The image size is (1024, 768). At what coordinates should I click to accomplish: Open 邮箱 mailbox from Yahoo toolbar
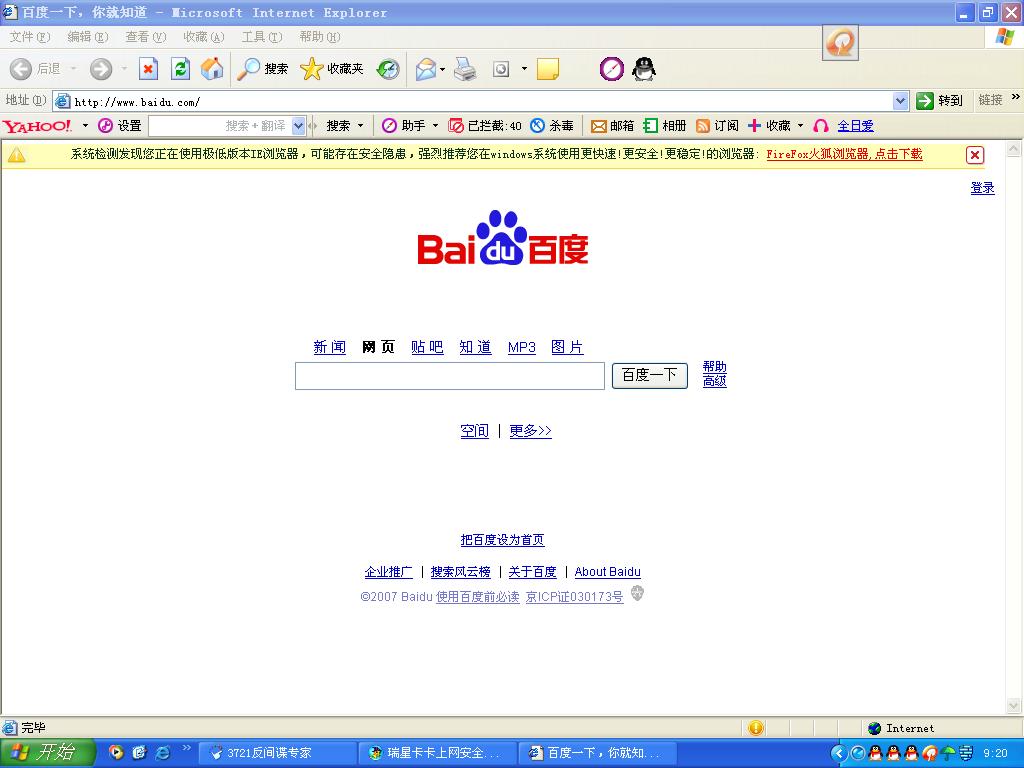point(613,126)
